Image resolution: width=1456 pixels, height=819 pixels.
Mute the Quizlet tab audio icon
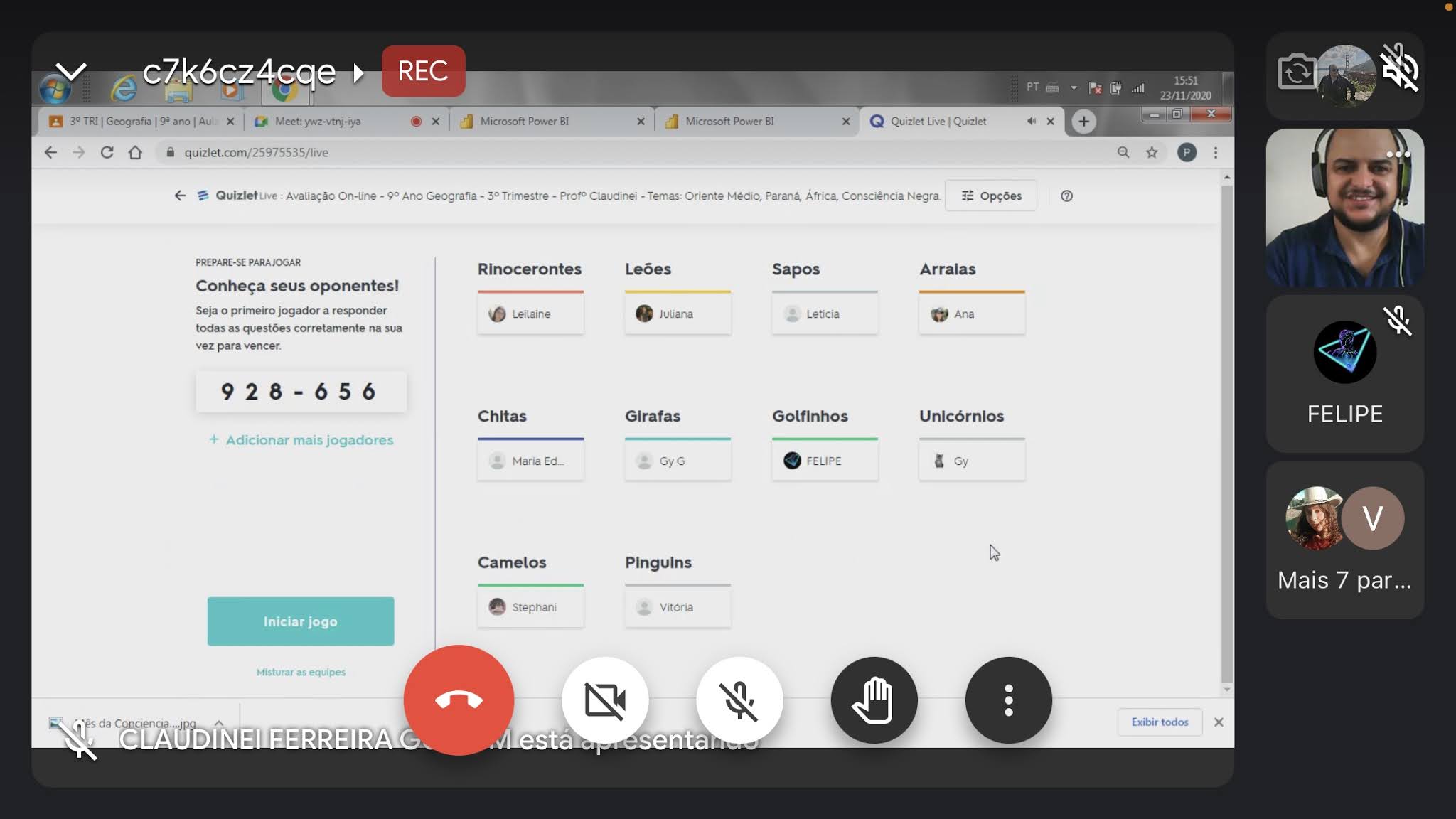point(1031,122)
